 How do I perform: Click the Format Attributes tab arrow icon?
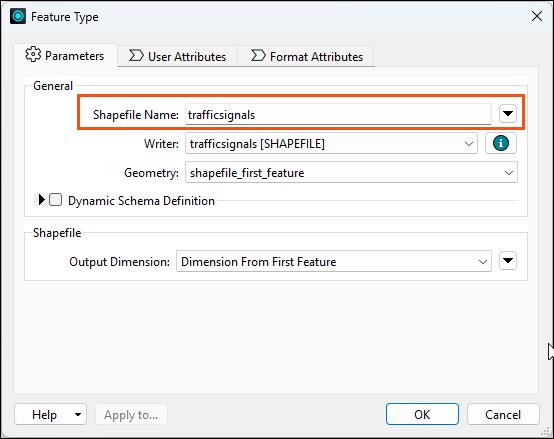point(258,56)
